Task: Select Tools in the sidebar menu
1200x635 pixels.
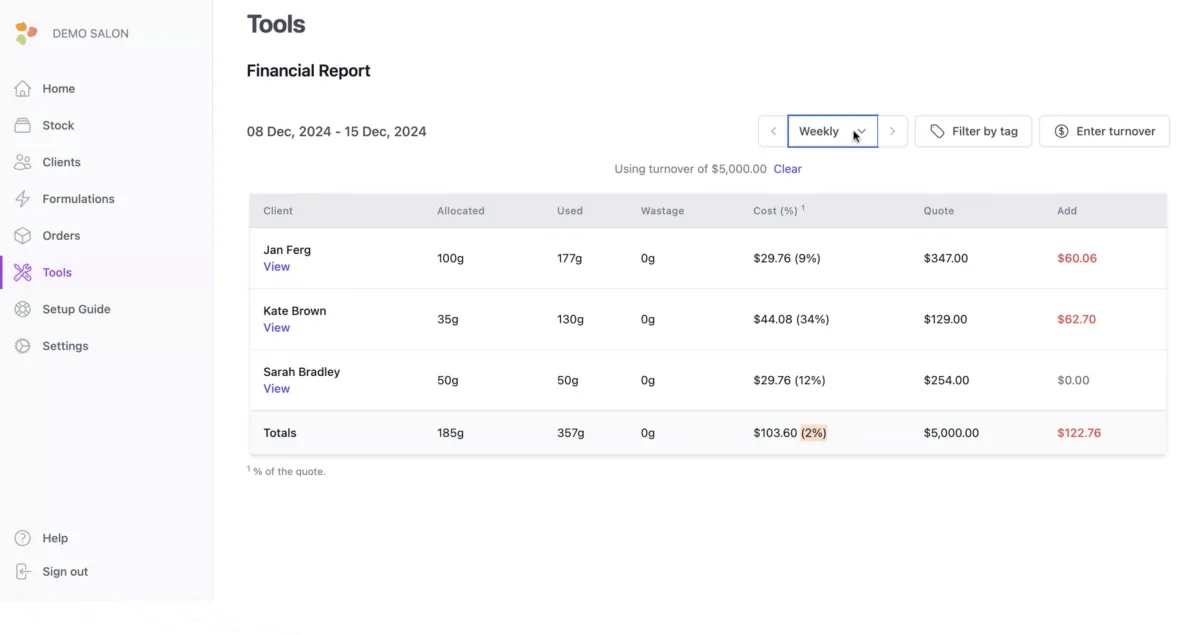Action: [x=57, y=272]
